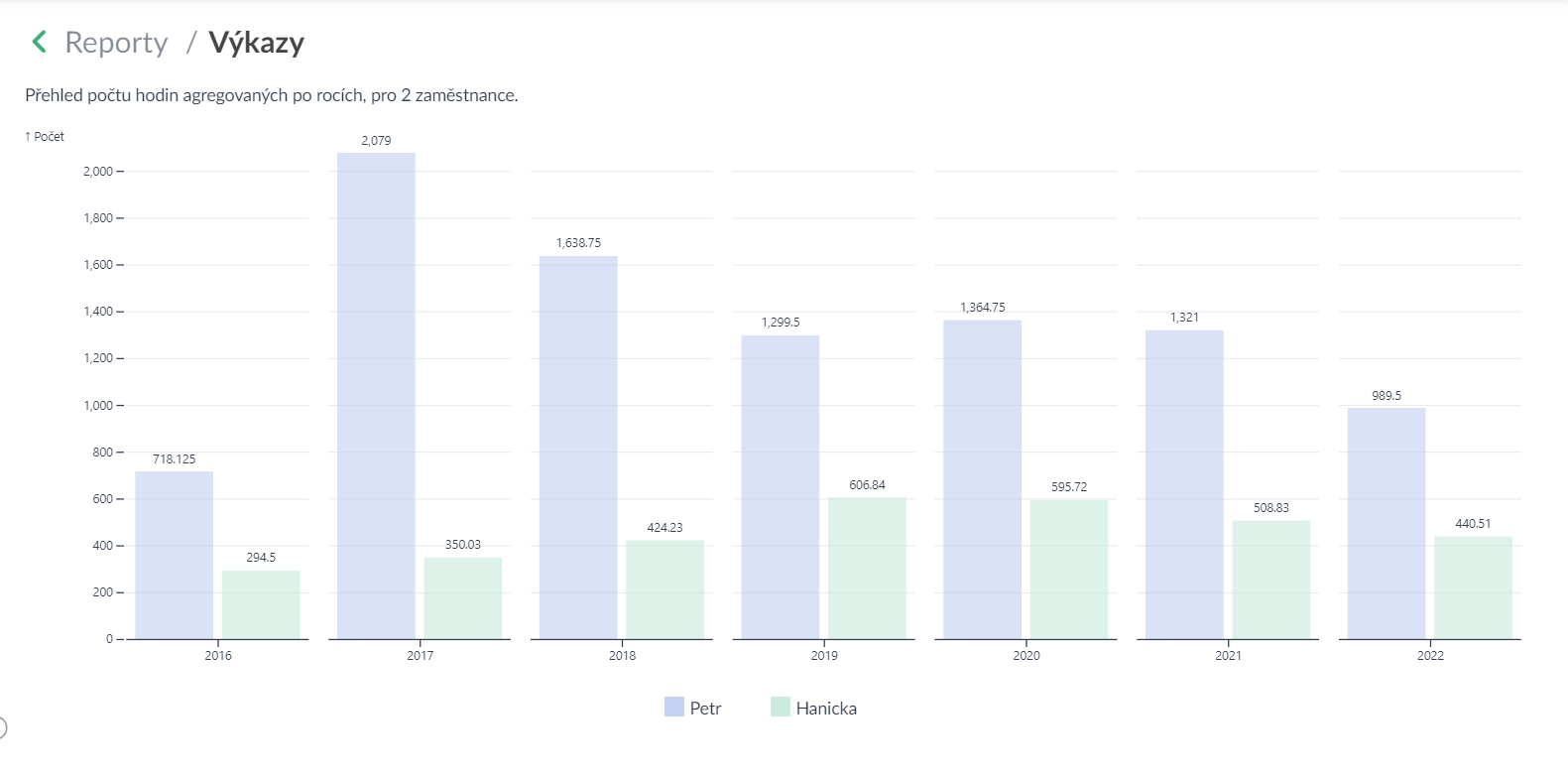Screen dimensions: 1568x780
Task: Toggle the Petr legend label
Action: click(x=705, y=709)
